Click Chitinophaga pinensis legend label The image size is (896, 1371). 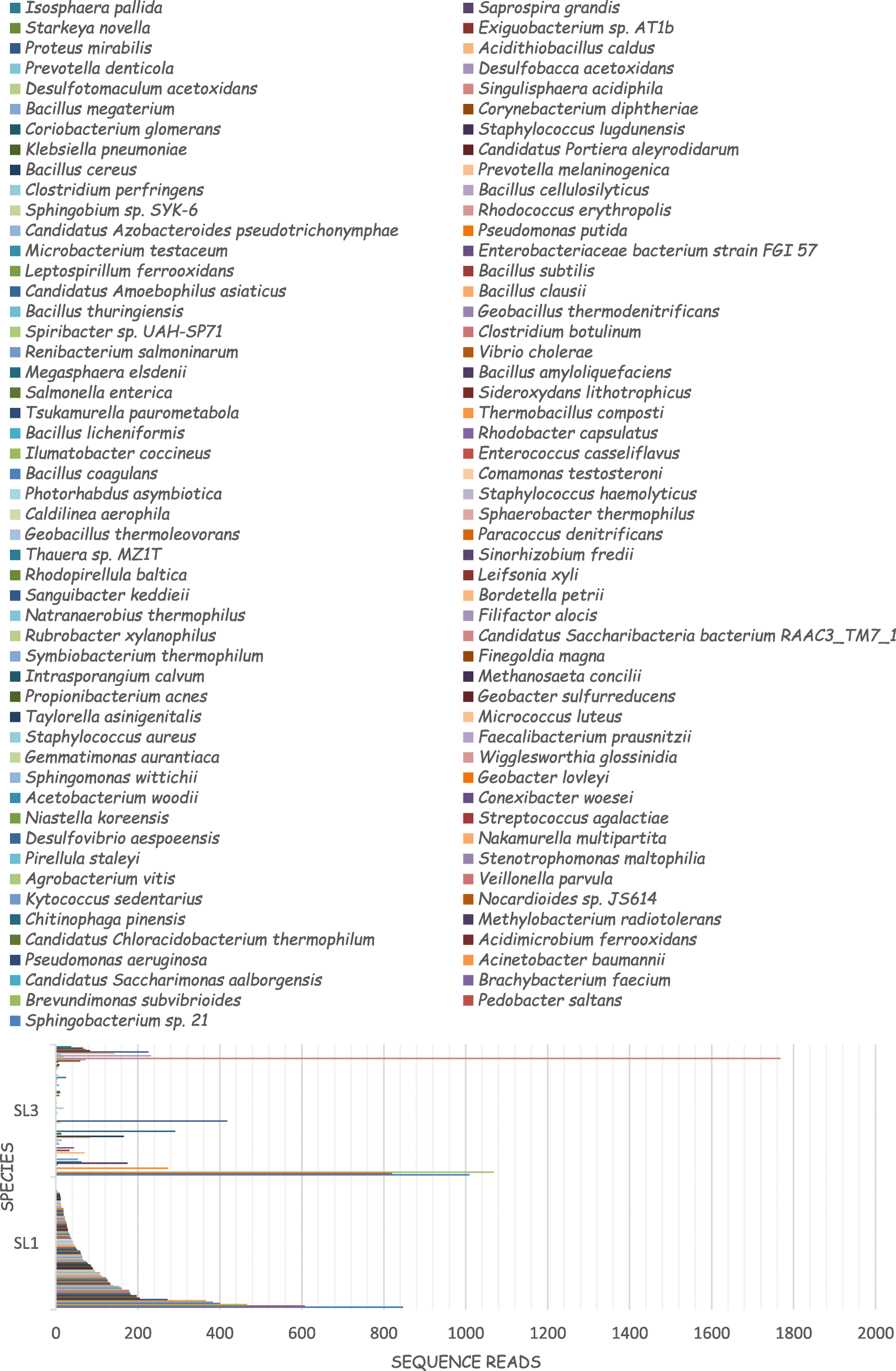point(106,920)
